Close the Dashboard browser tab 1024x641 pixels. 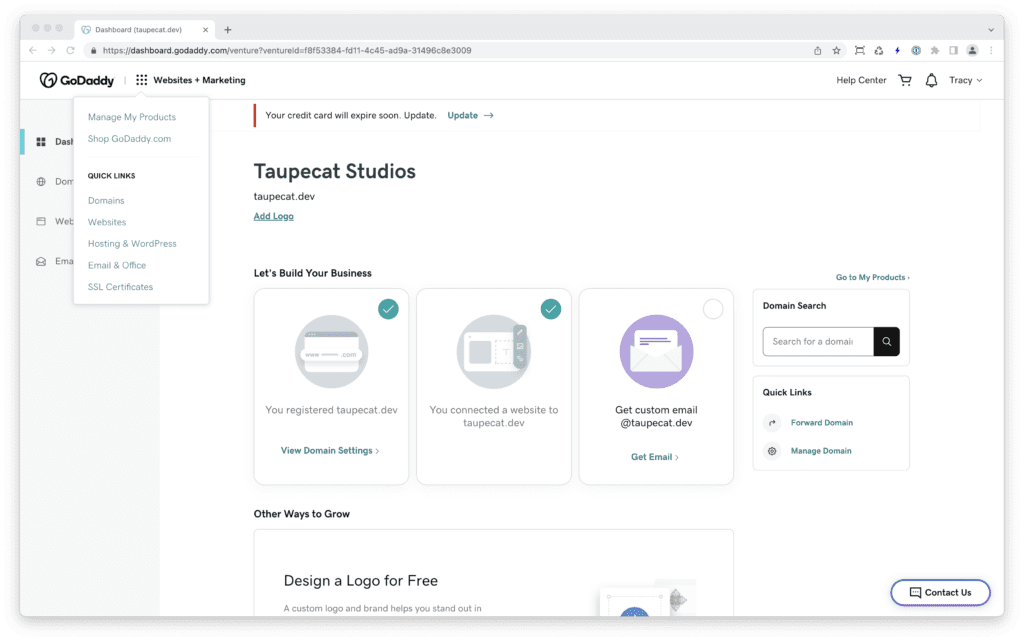click(x=205, y=29)
